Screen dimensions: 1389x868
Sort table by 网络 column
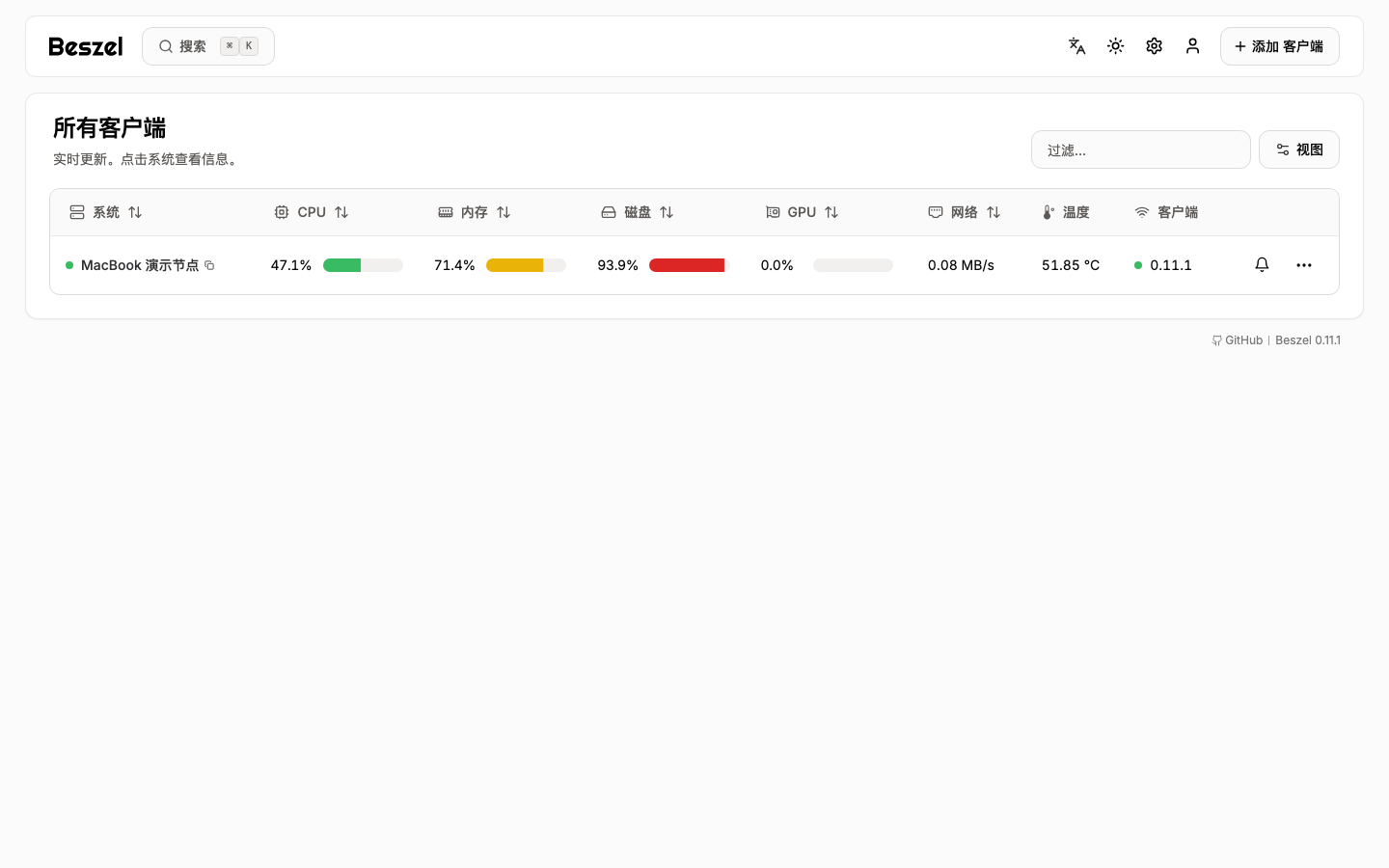tap(965, 212)
